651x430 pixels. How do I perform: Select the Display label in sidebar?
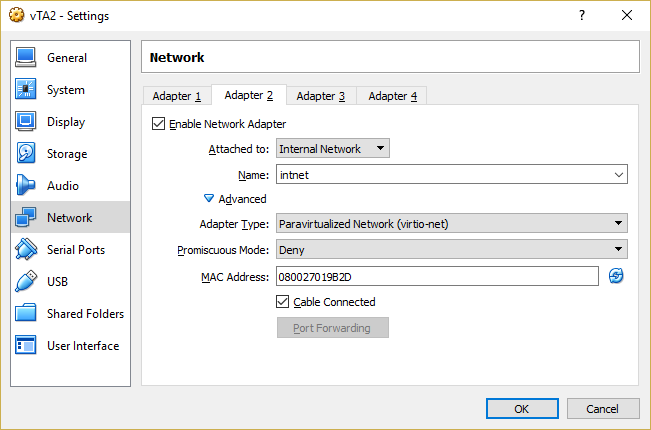(x=66, y=122)
